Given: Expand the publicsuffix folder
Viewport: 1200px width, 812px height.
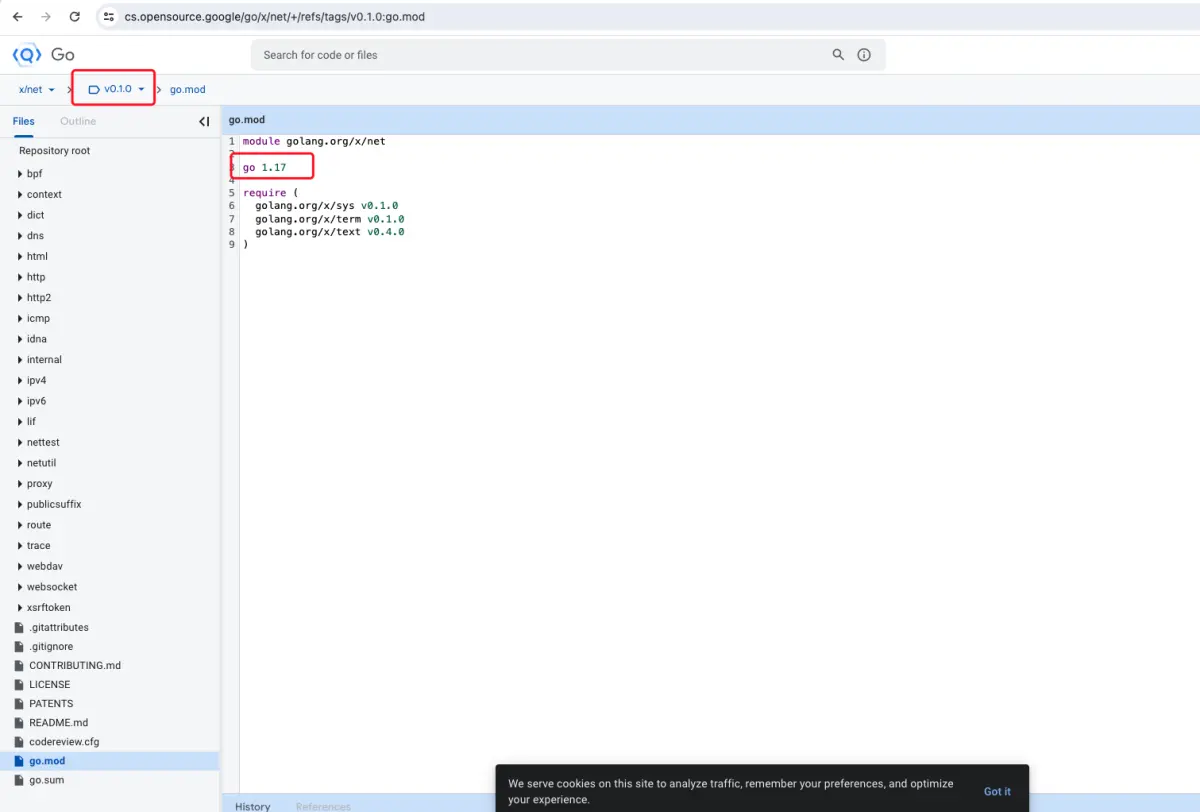Looking at the screenshot, I should tap(20, 504).
